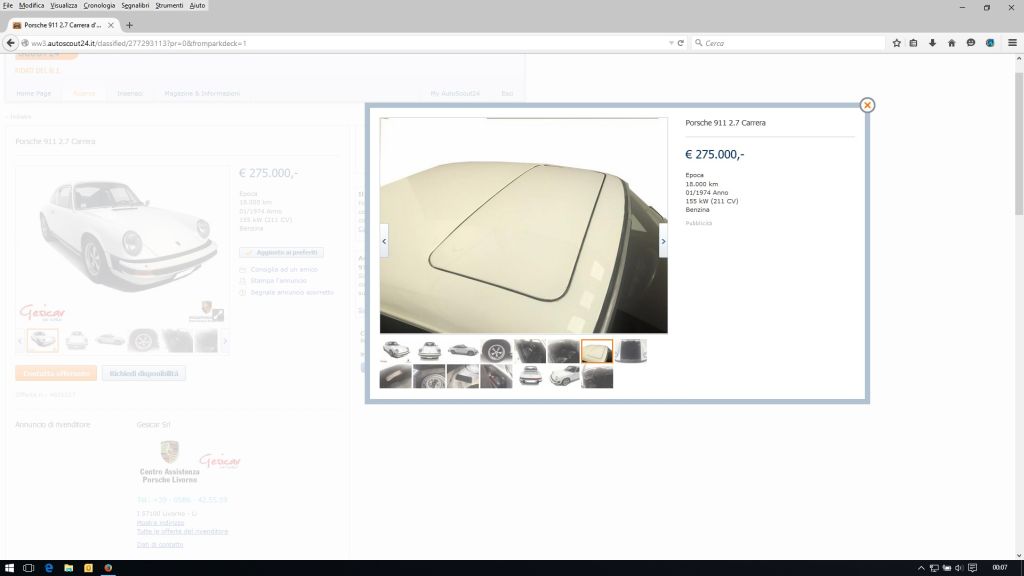Screen dimensions: 1024x576
Task: Click the Stampa l'annuncio link
Action: coord(279,281)
